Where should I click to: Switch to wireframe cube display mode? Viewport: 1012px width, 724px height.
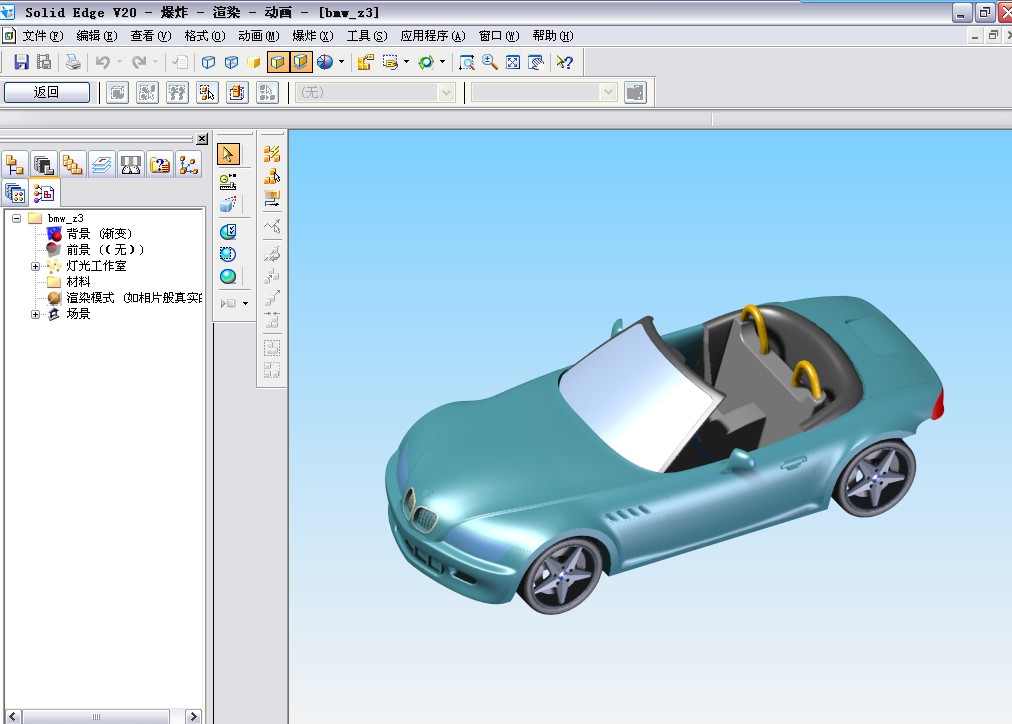(x=208, y=62)
